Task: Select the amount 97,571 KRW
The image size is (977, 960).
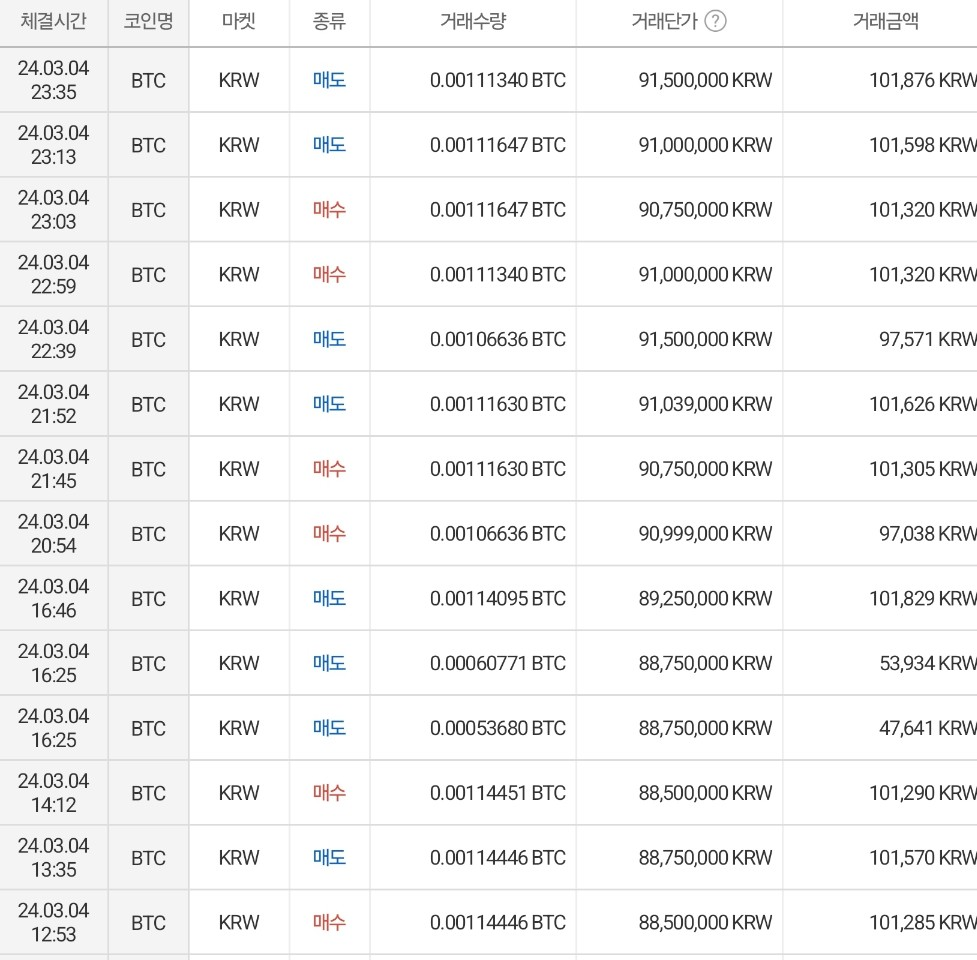Action: tap(928, 339)
